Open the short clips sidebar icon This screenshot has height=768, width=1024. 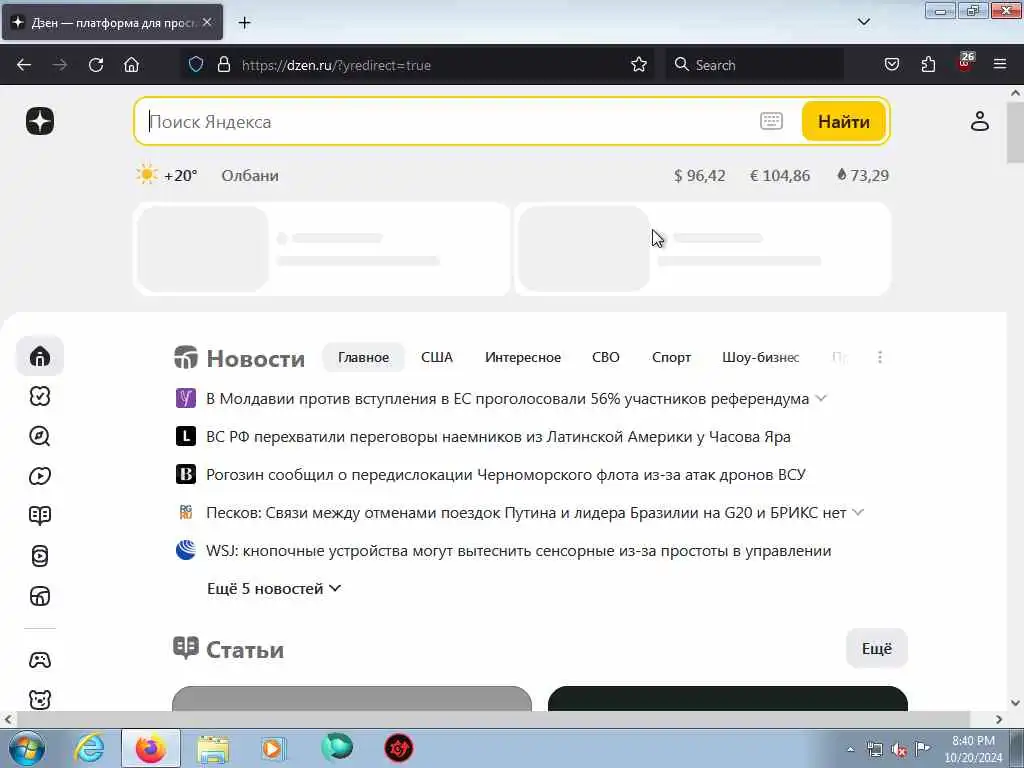pos(40,556)
